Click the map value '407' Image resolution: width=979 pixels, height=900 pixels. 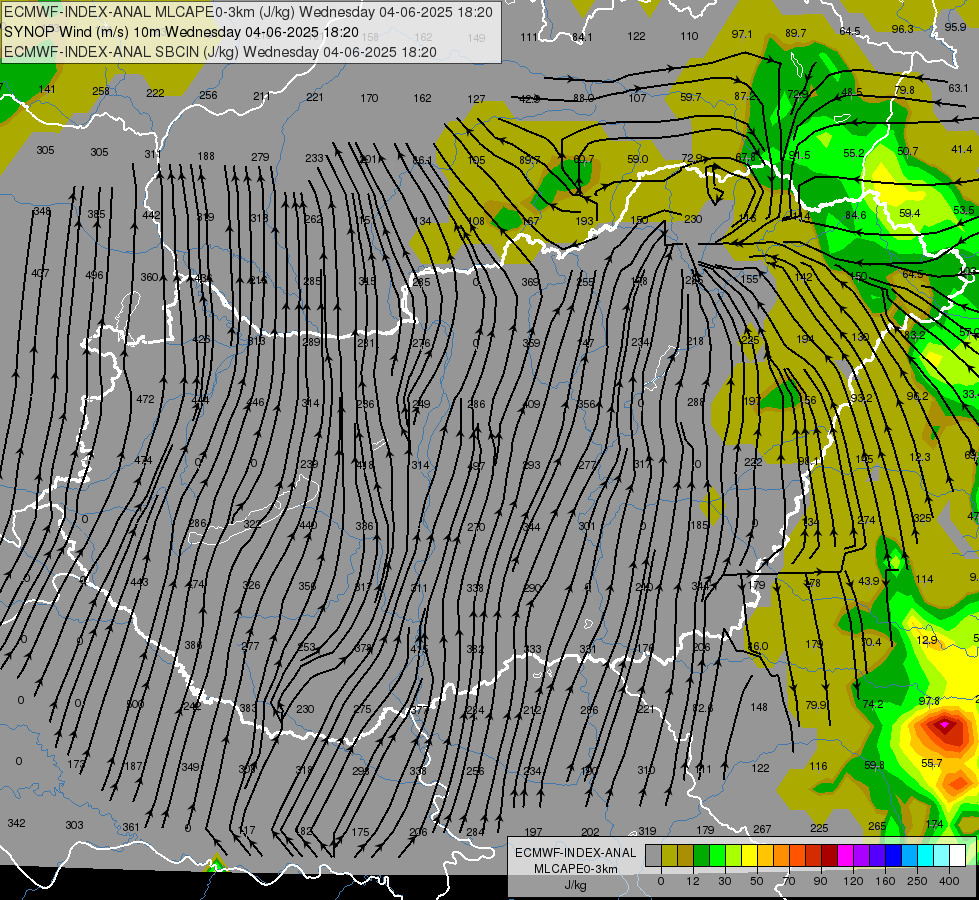tap(40, 273)
